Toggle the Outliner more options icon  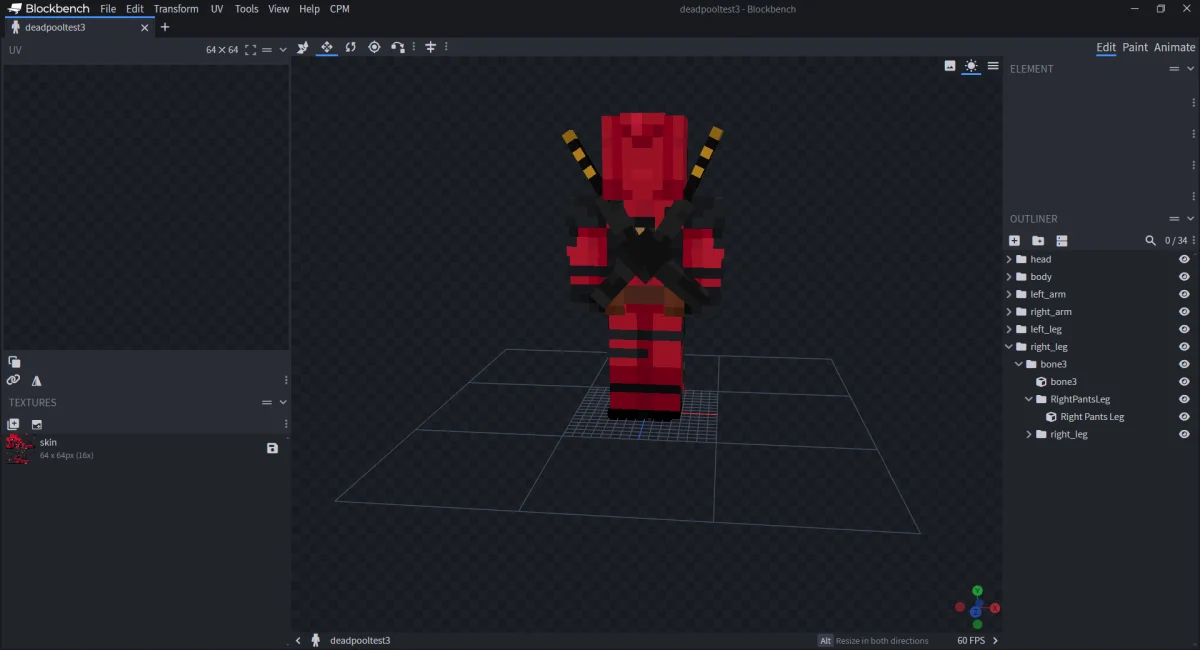[1062, 241]
